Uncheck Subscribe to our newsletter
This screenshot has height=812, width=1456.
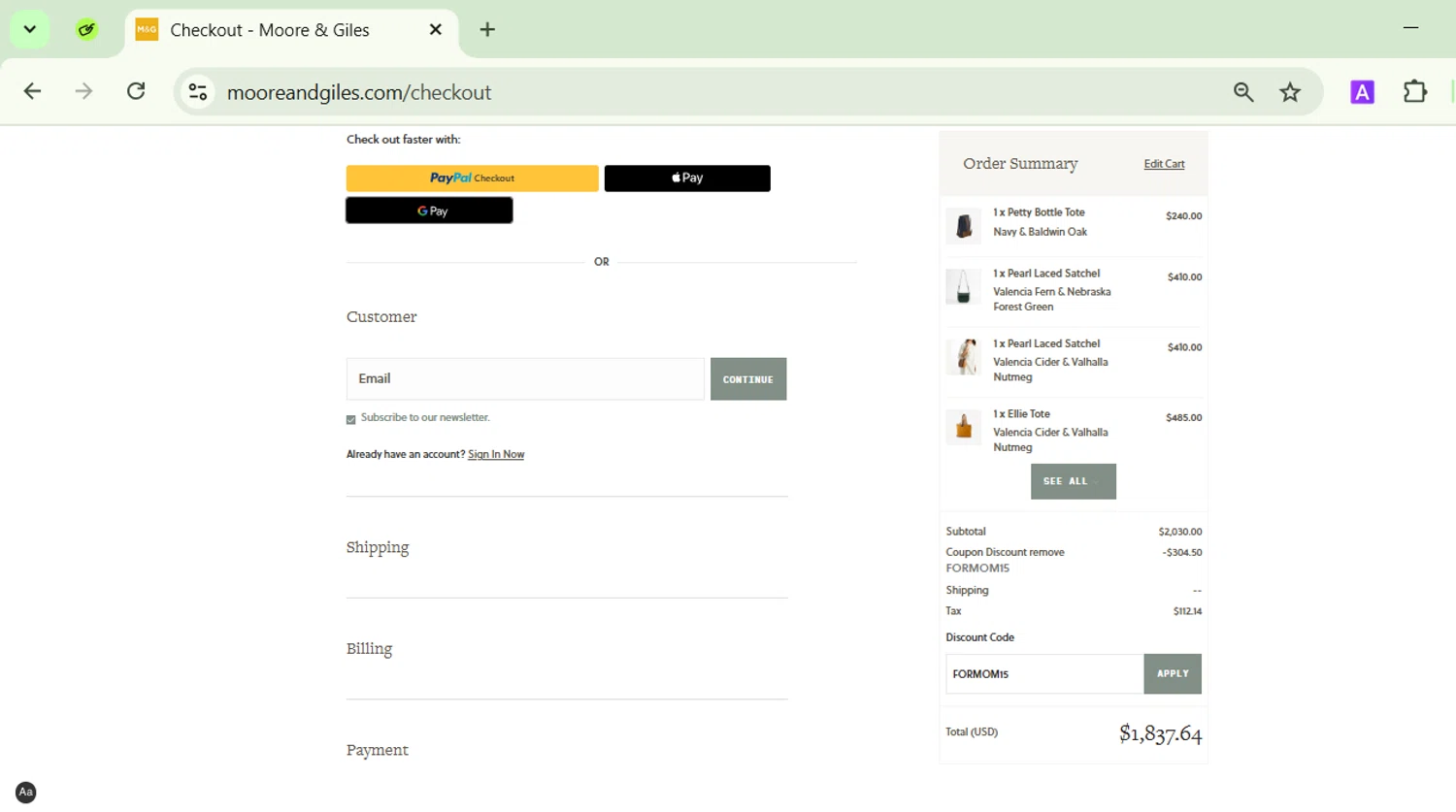click(x=351, y=419)
